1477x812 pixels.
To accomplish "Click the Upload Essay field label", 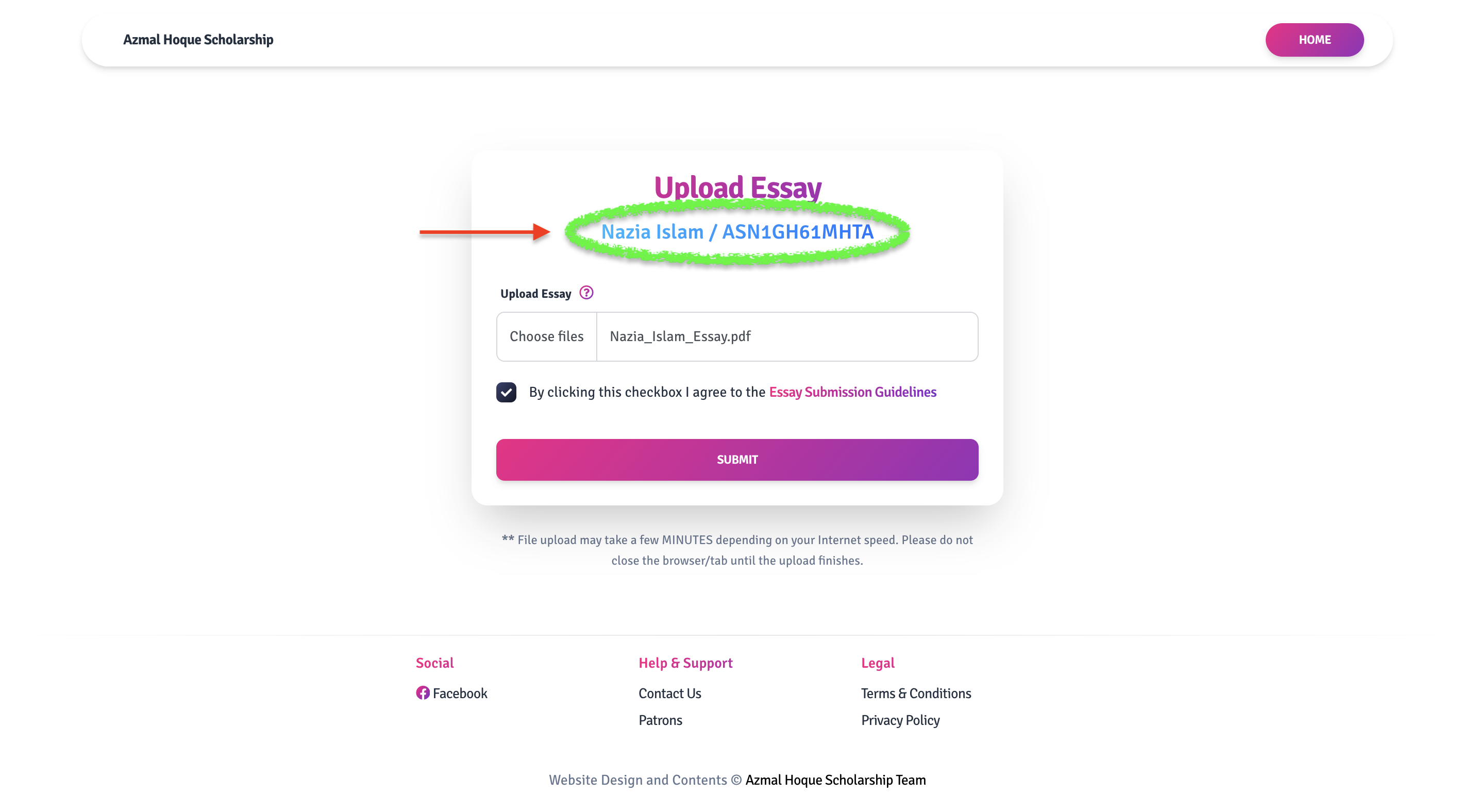I will point(535,294).
